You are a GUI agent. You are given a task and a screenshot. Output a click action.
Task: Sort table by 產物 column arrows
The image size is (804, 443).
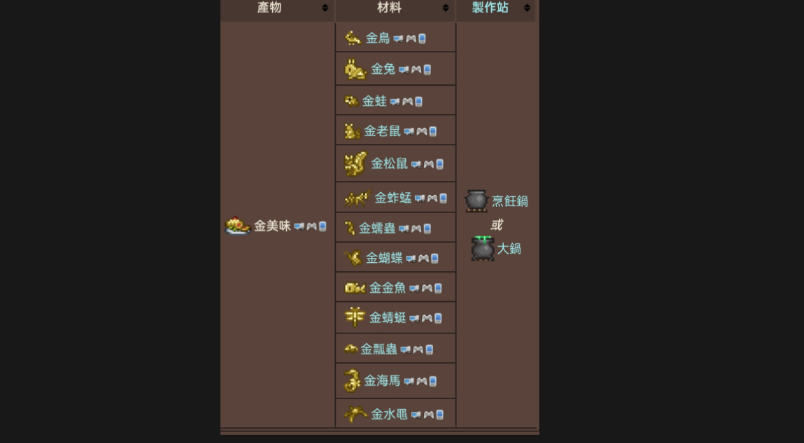coord(325,8)
